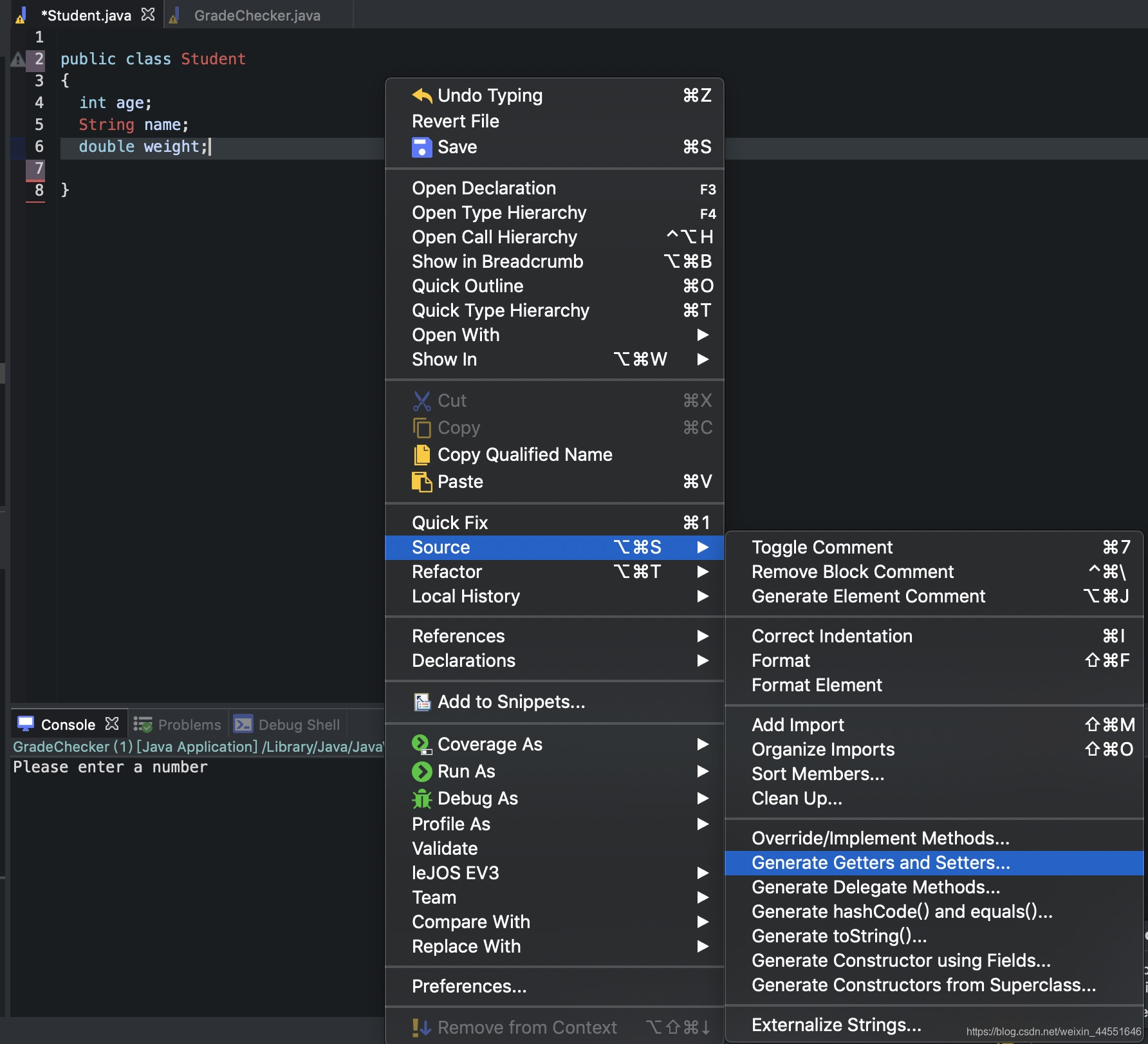Expand the leJOS EV3 submenu arrow
Screen dimensions: 1148x1044
[703, 873]
